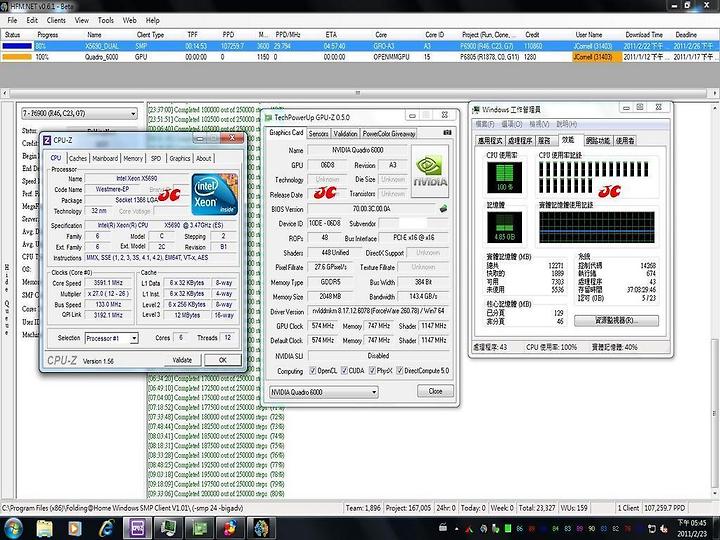The height and width of the screenshot is (540, 720).
Task: Switch to the HFM.NET brain taskbar icon
Action: pyautogui.click(x=261, y=528)
